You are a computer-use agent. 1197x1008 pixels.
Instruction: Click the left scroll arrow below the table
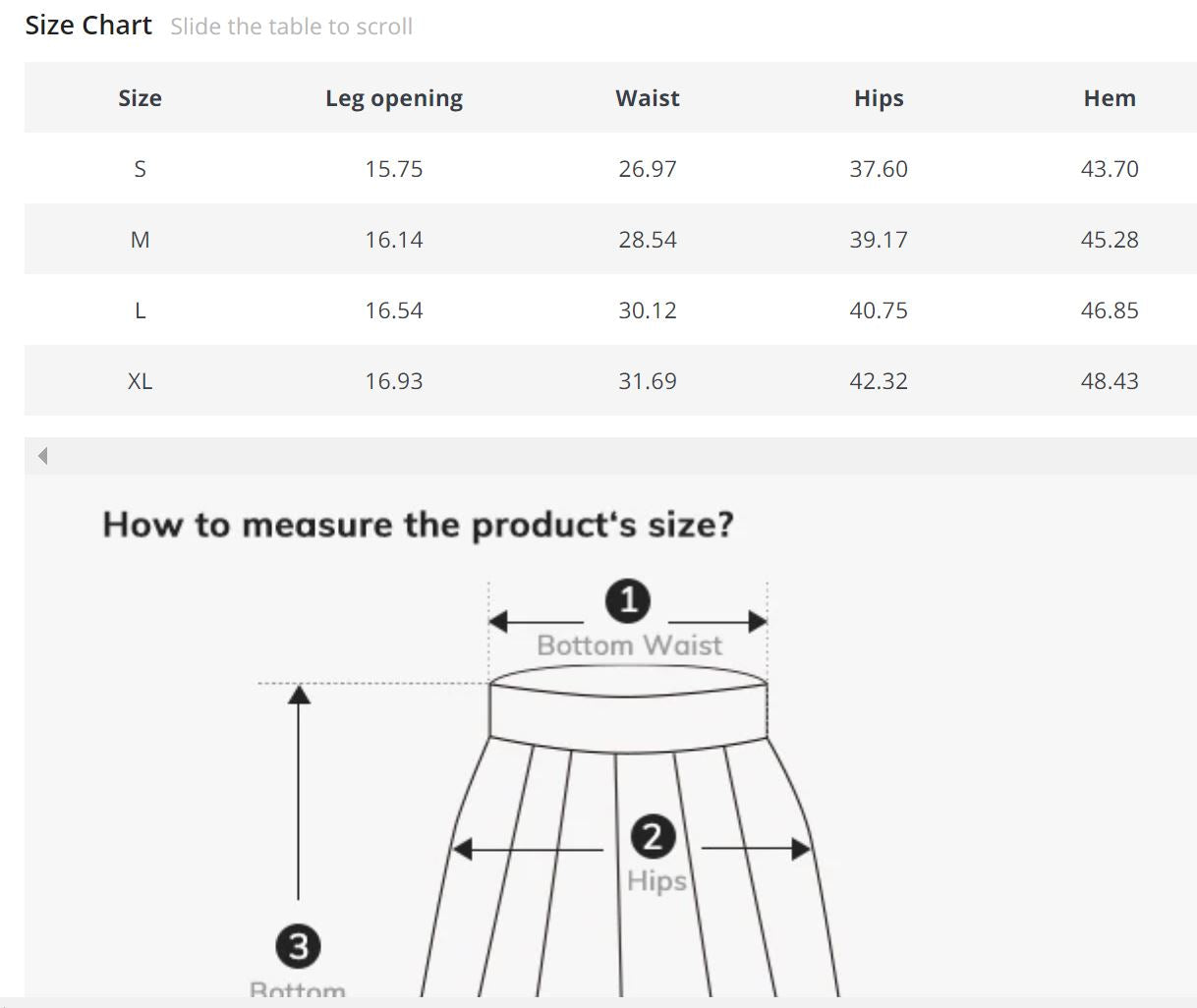[42, 456]
